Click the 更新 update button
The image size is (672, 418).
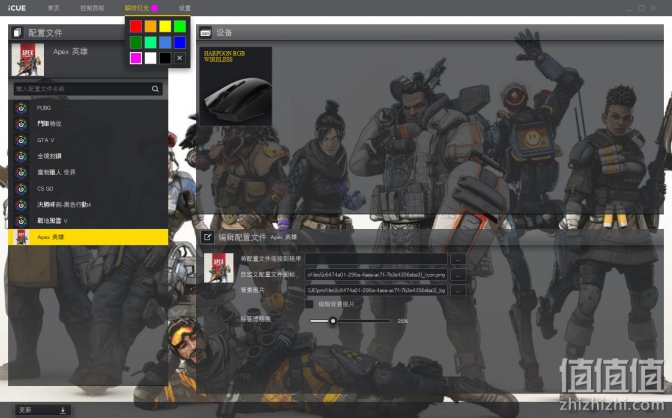pos(43,410)
